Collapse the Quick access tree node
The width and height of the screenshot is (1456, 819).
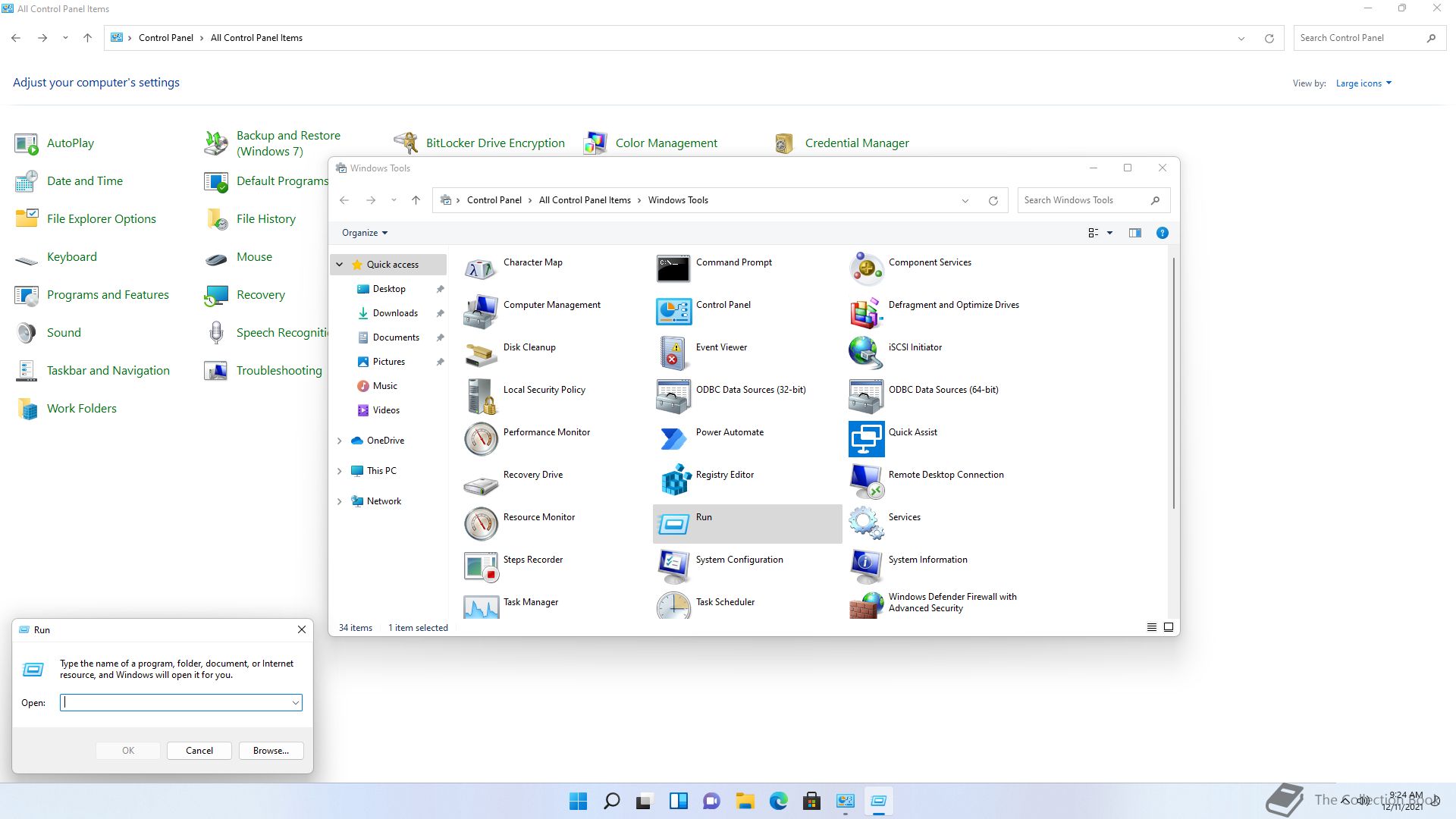tap(339, 265)
